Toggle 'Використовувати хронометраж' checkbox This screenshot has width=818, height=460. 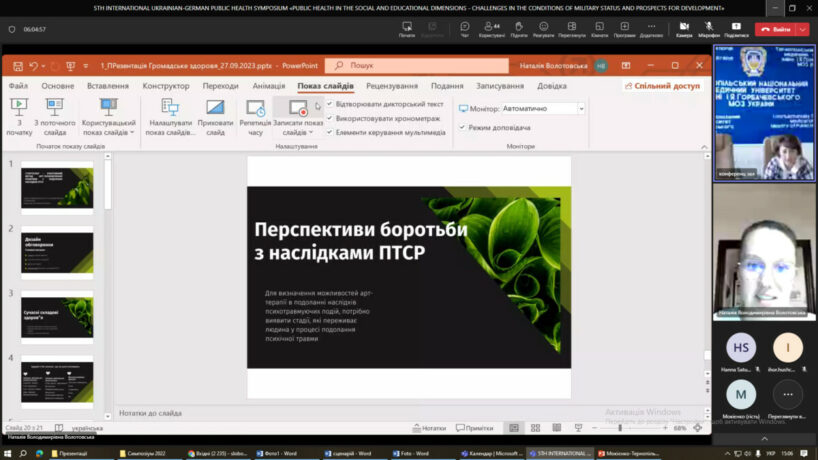[330, 118]
